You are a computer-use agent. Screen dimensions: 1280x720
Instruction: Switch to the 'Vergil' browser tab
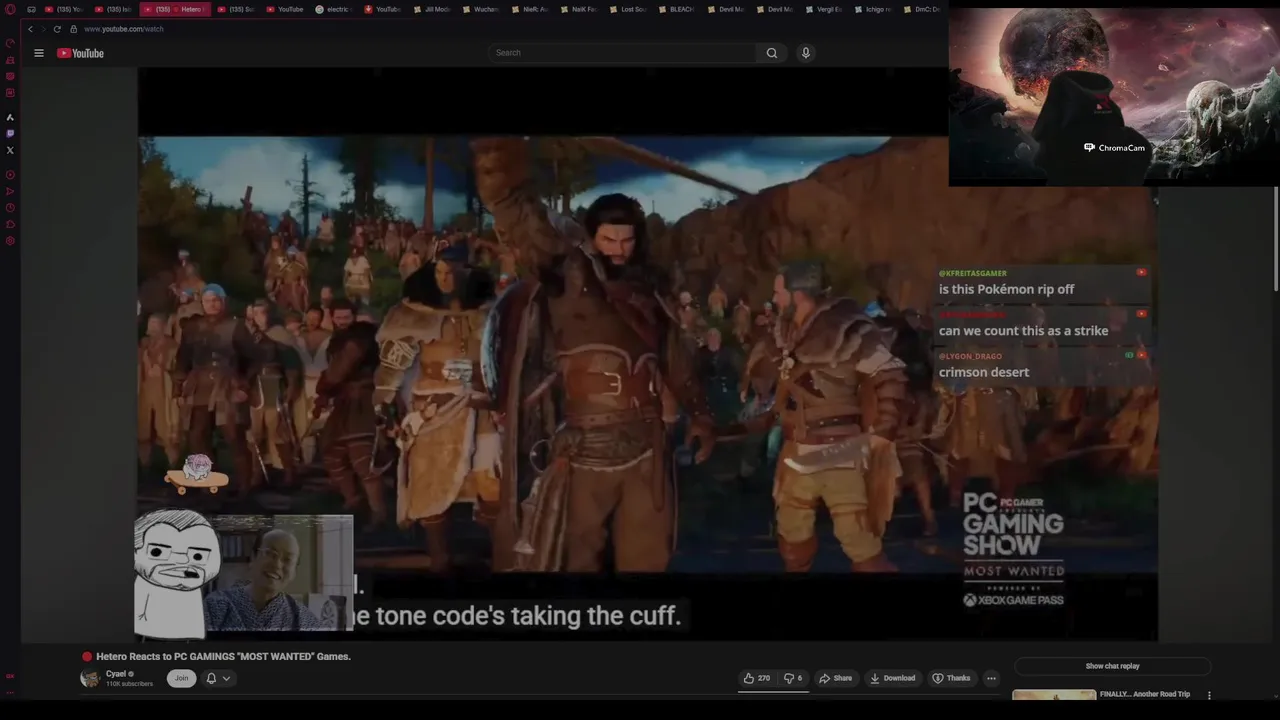click(824, 10)
